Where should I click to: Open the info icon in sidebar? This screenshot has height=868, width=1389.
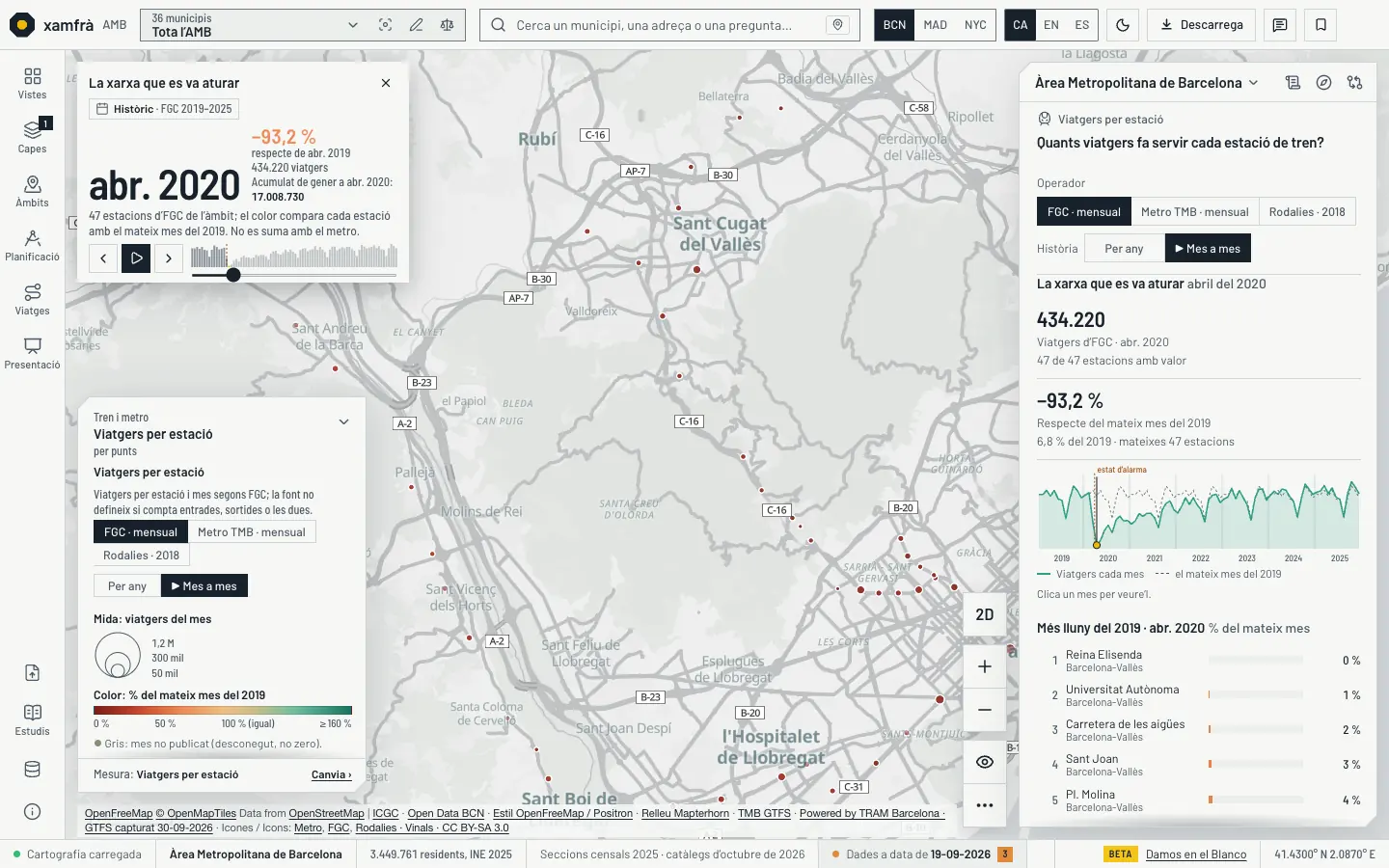click(32, 811)
